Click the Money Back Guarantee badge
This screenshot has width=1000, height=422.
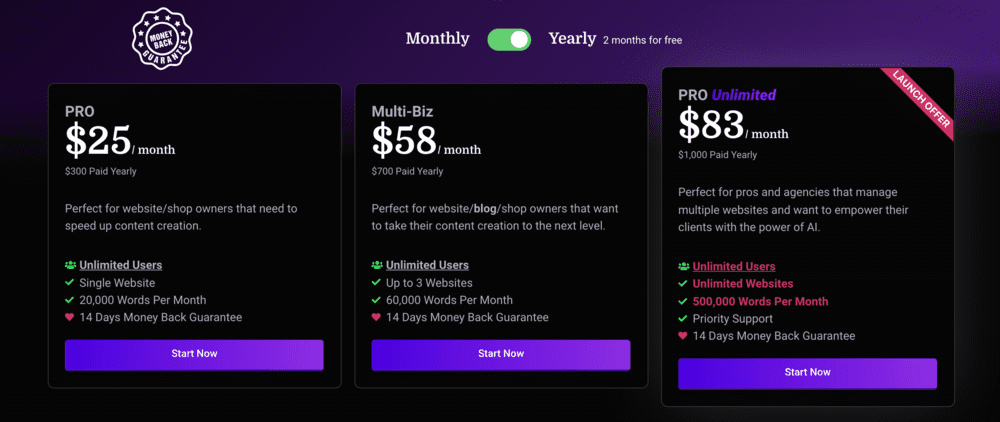(162, 38)
